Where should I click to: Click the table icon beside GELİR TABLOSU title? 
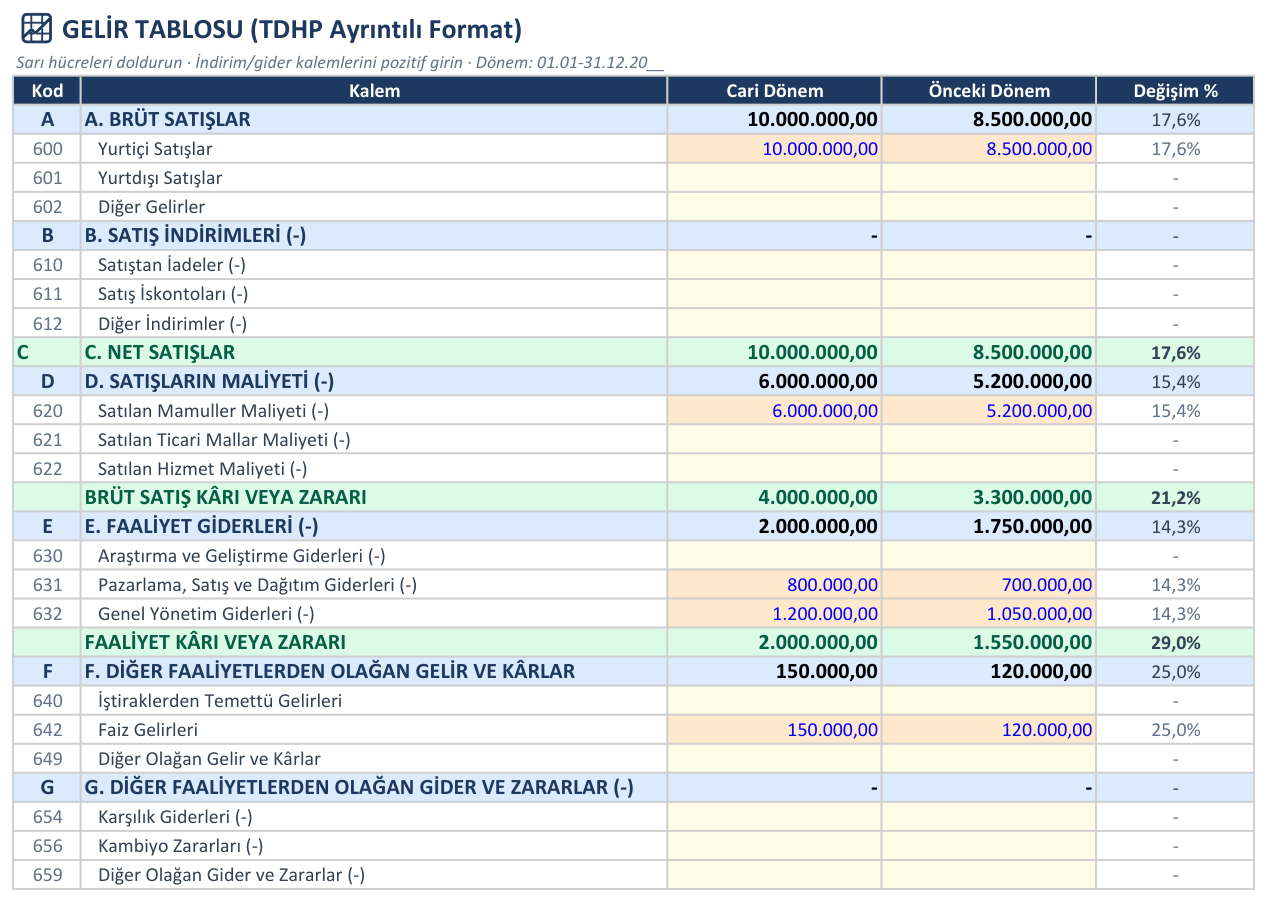(x=36, y=29)
